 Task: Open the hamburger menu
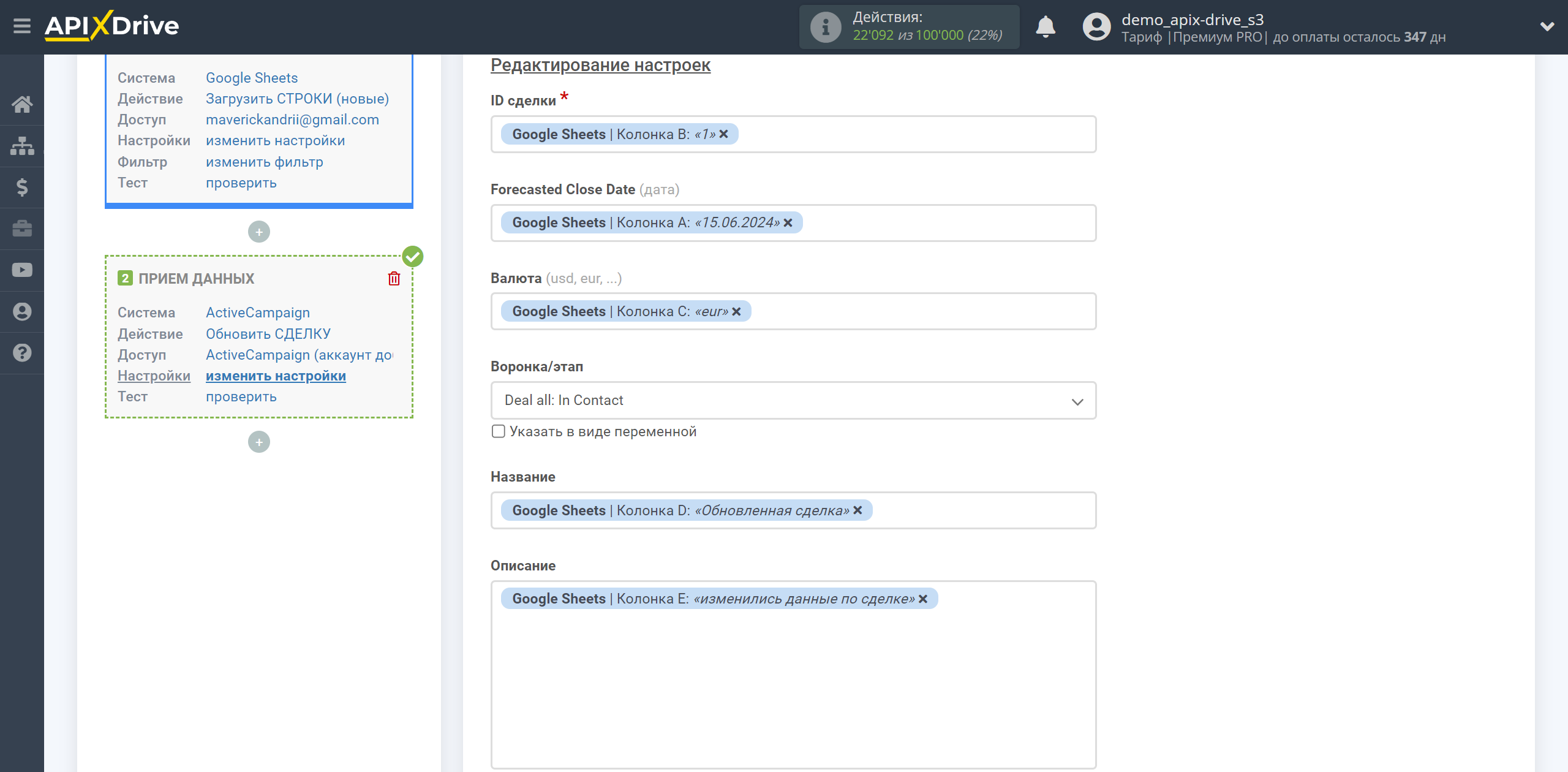tap(22, 26)
